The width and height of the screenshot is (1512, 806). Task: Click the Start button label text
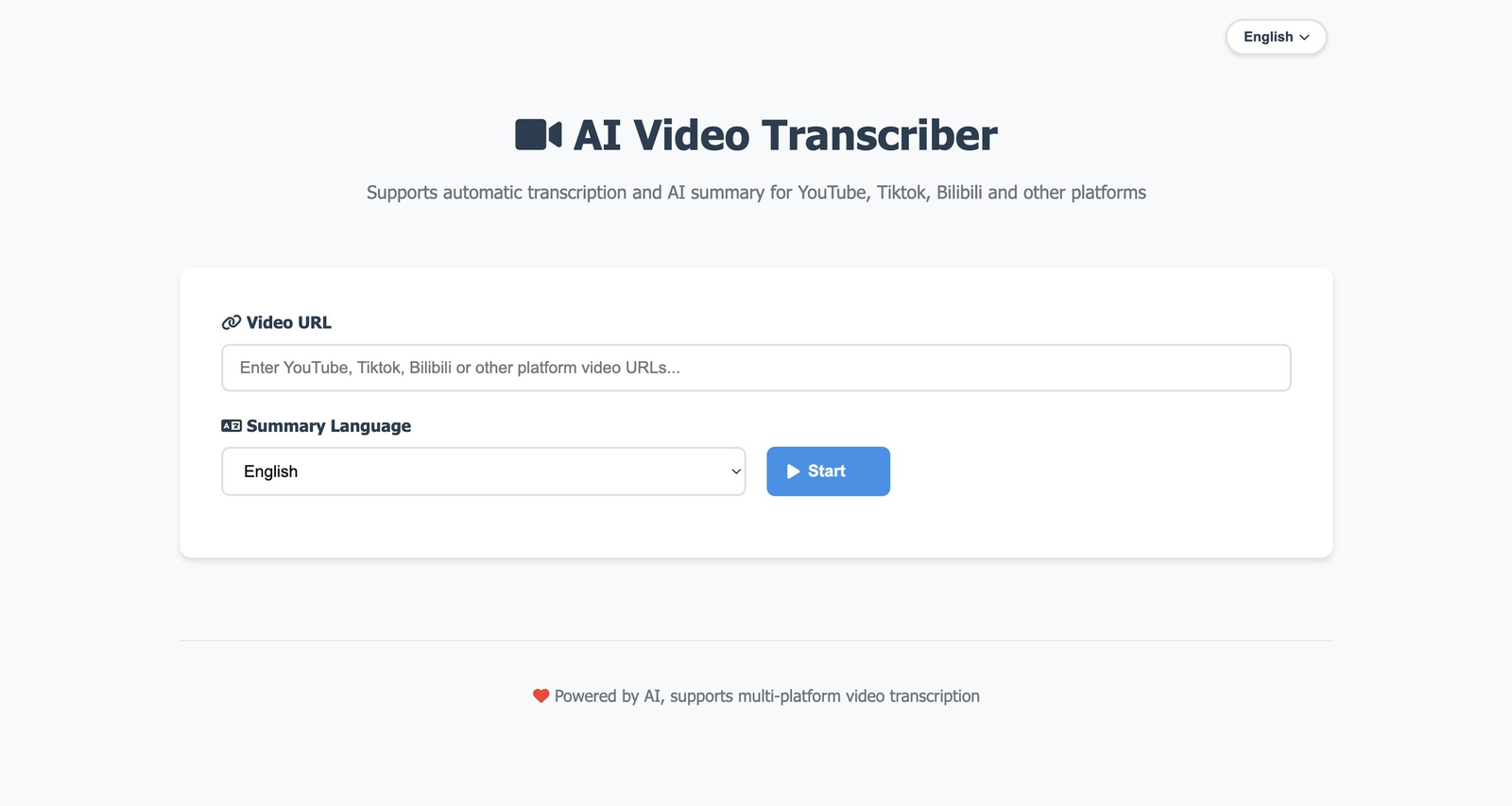pyautogui.click(x=827, y=472)
